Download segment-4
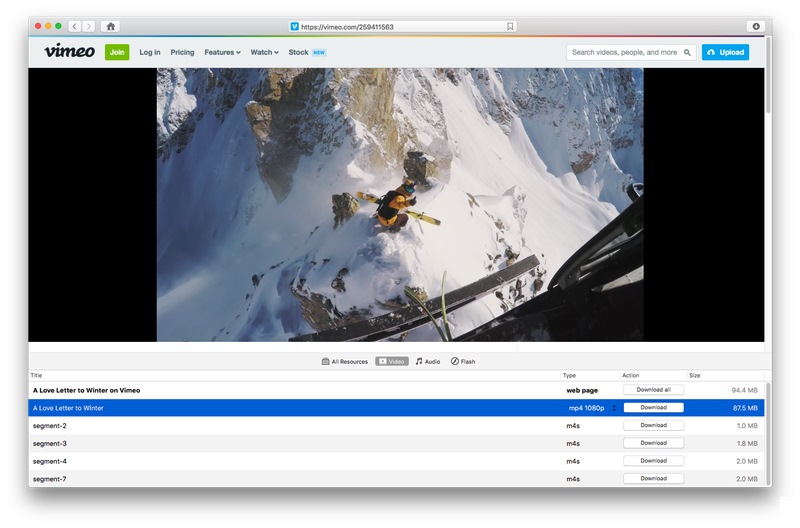The image size is (800, 528). pyautogui.click(x=654, y=461)
